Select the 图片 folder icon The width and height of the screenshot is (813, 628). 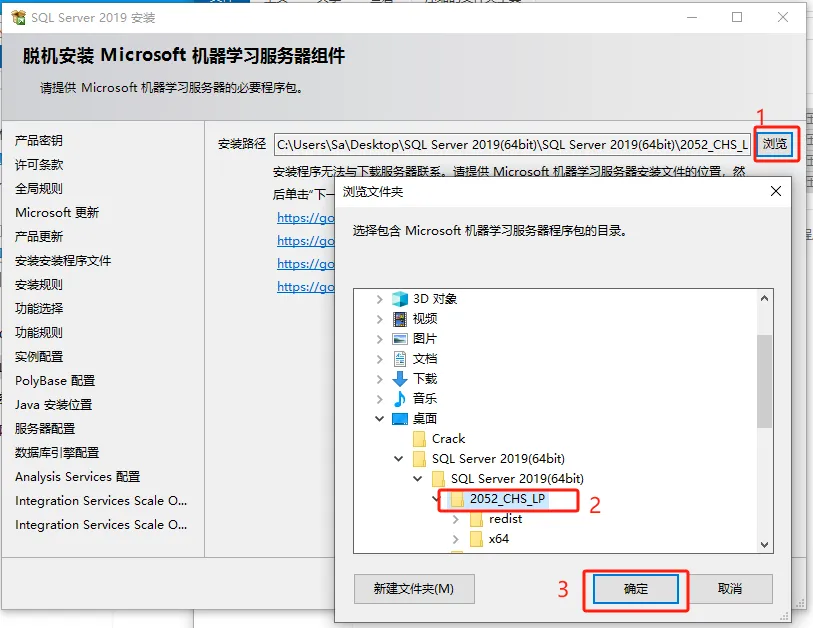400,339
